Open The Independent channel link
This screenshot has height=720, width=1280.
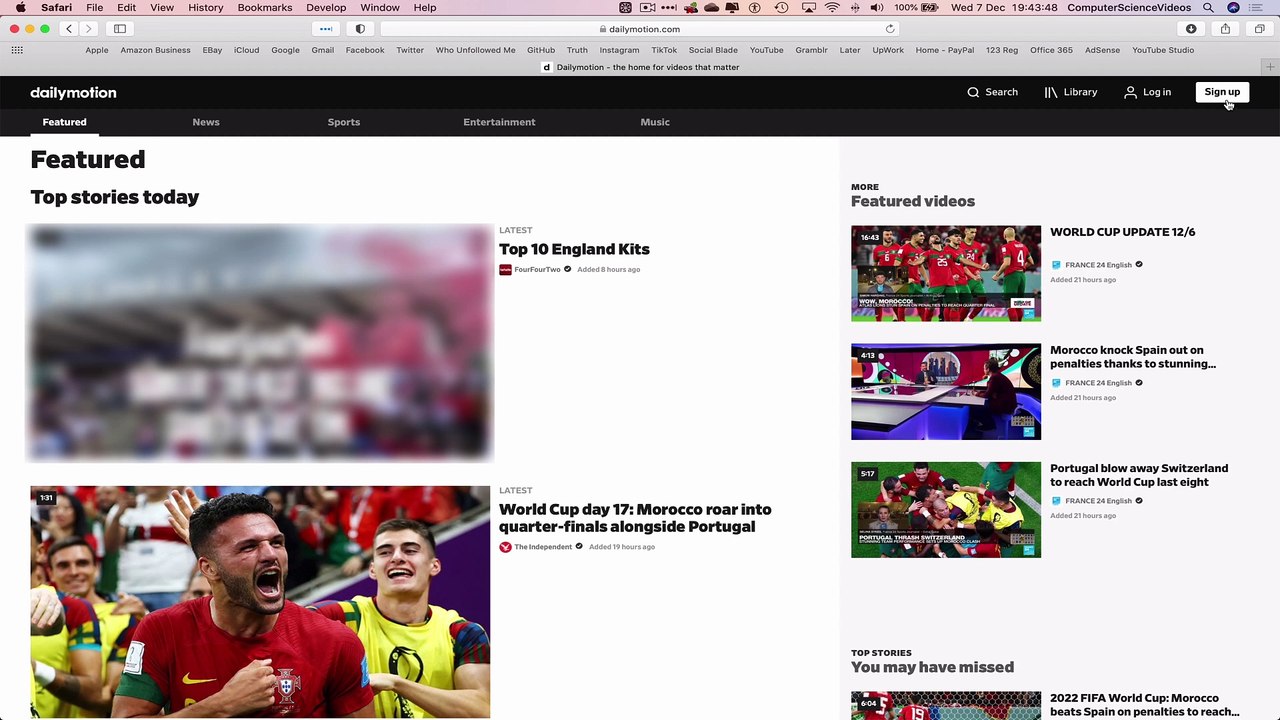click(x=543, y=547)
